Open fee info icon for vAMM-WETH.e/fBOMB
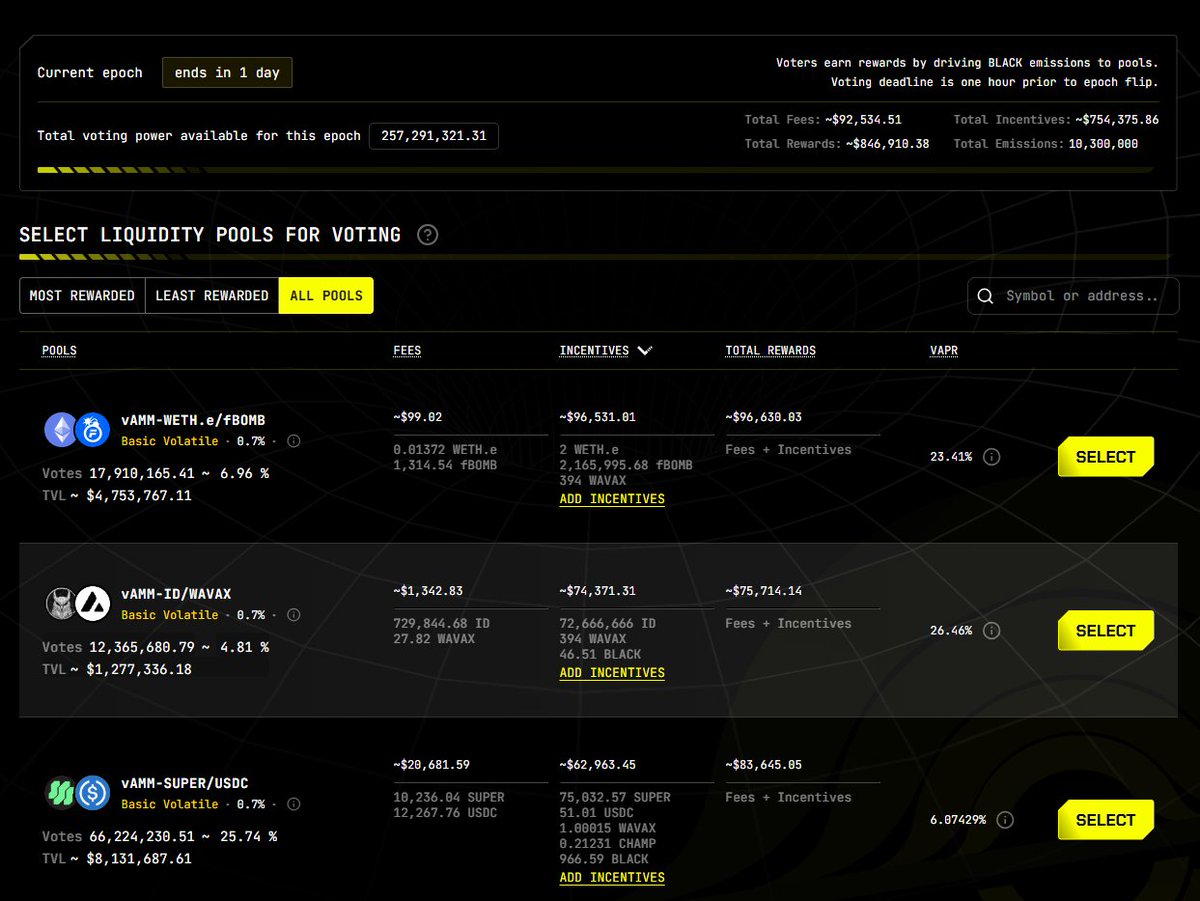 coord(293,441)
